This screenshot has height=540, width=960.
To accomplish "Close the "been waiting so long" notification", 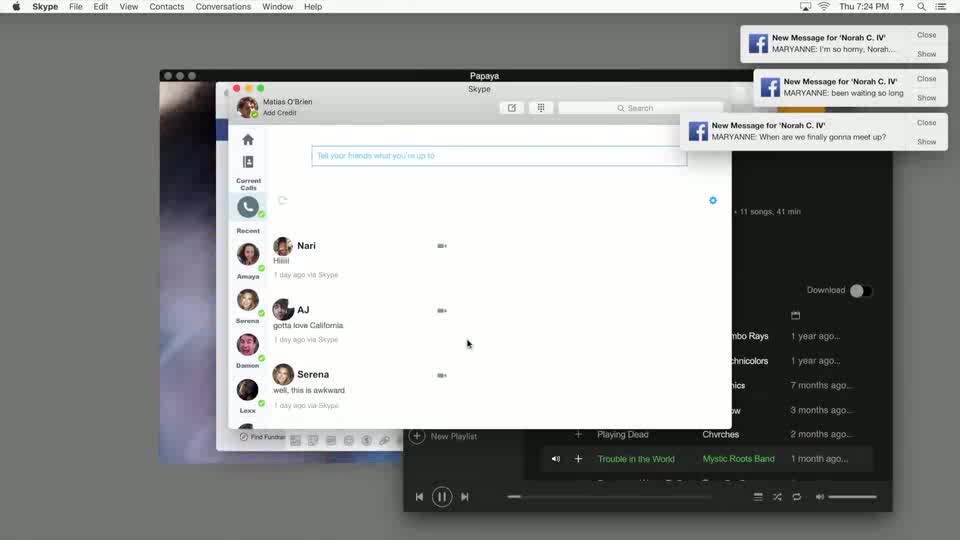I will pos(926,79).
